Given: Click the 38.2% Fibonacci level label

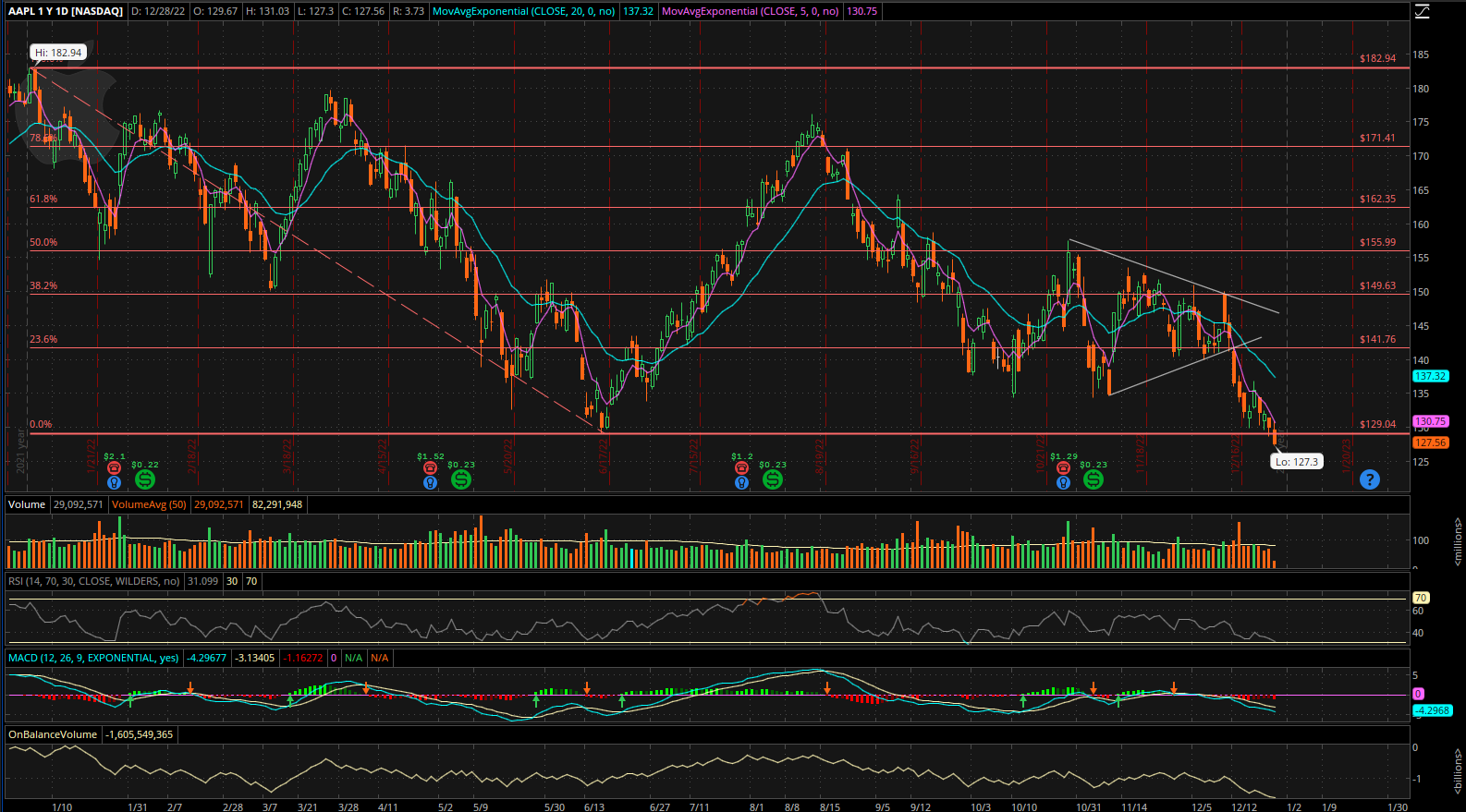Looking at the screenshot, I should pos(43,285).
